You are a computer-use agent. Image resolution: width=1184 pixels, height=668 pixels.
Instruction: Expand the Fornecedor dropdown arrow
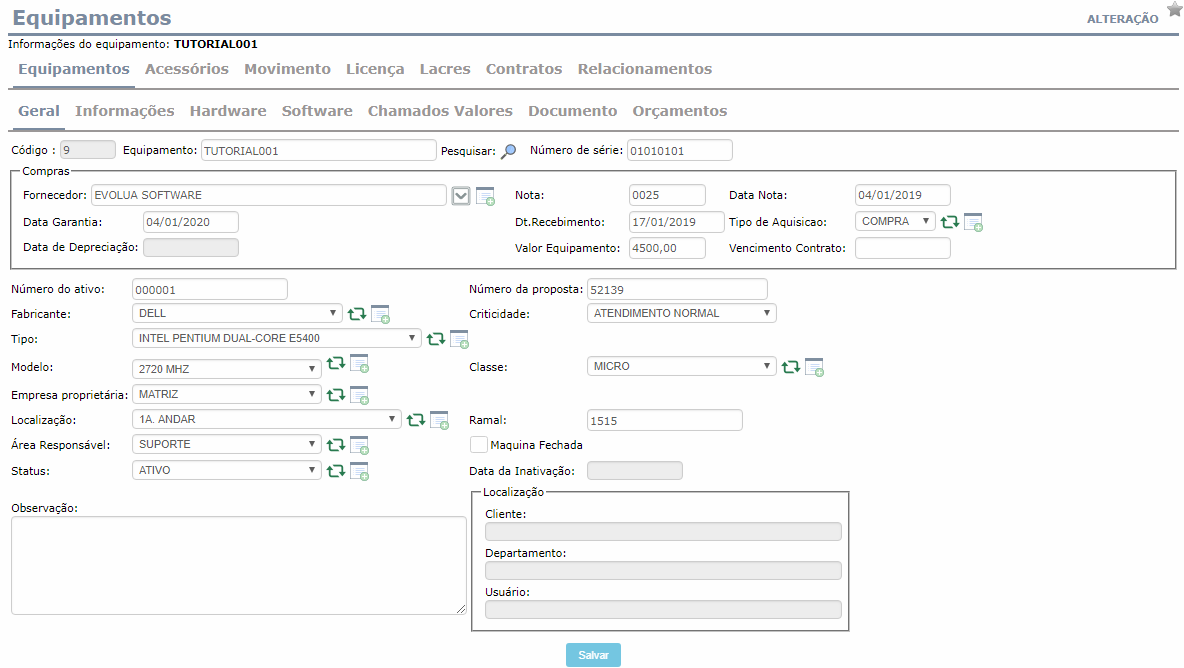[460, 196]
